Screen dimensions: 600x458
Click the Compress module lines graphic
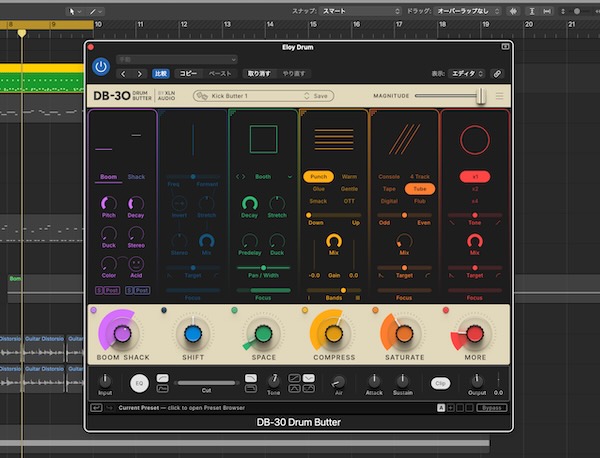click(x=334, y=139)
